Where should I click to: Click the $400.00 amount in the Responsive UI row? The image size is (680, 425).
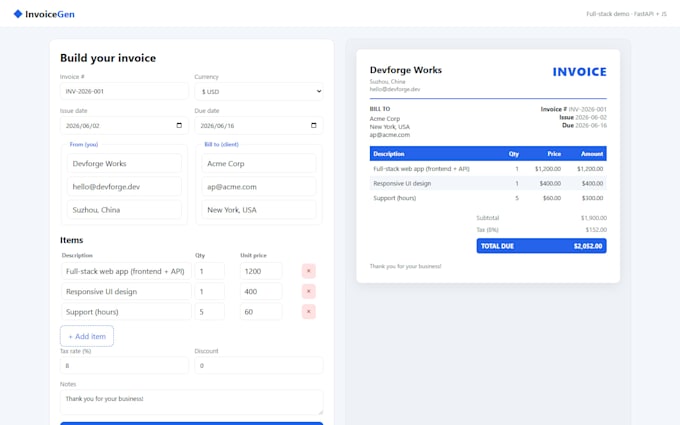click(592, 183)
